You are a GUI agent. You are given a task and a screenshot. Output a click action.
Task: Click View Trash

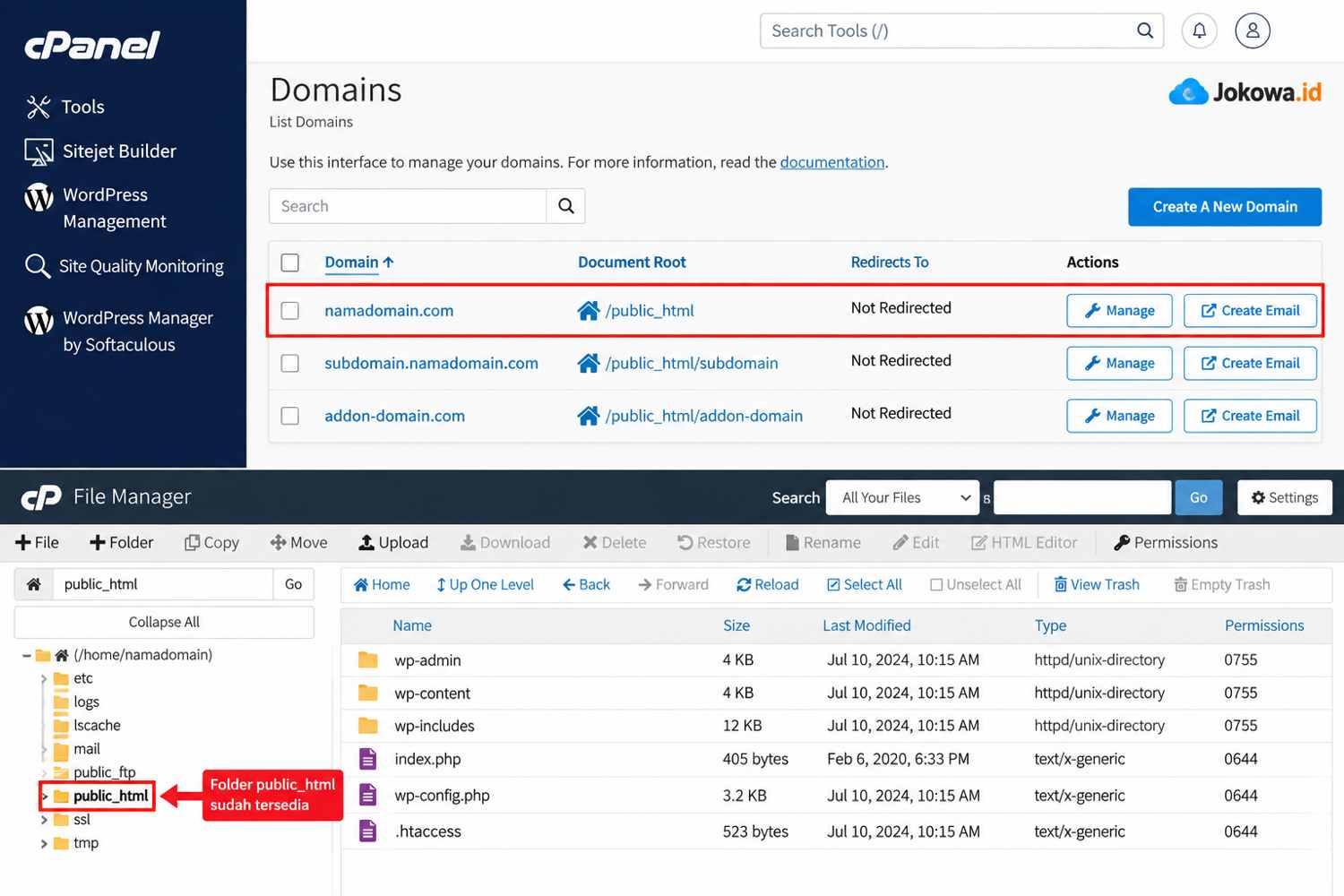click(1097, 585)
